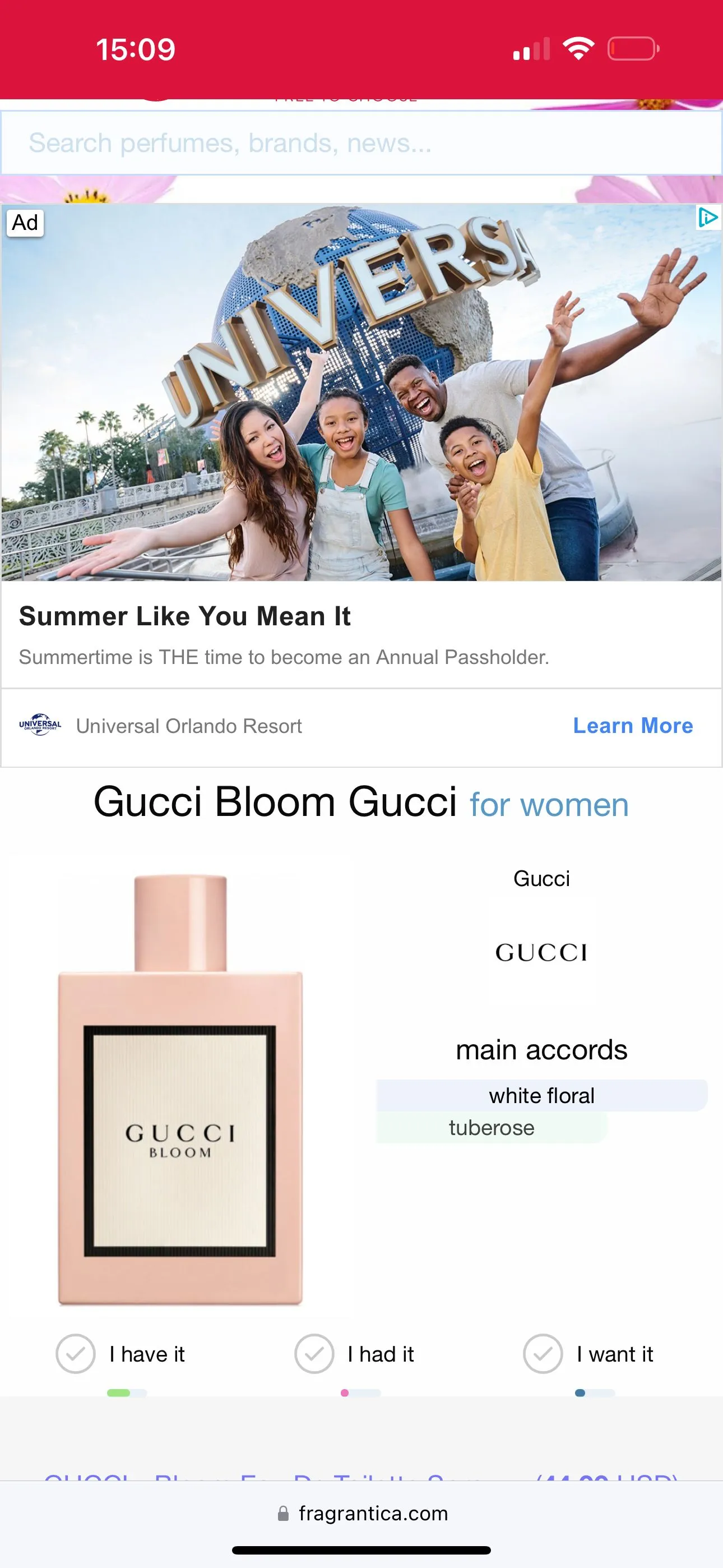Image resolution: width=723 pixels, height=1568 pixels.
Task: Select the white floral accord bar
Action: pos(541,1096)
